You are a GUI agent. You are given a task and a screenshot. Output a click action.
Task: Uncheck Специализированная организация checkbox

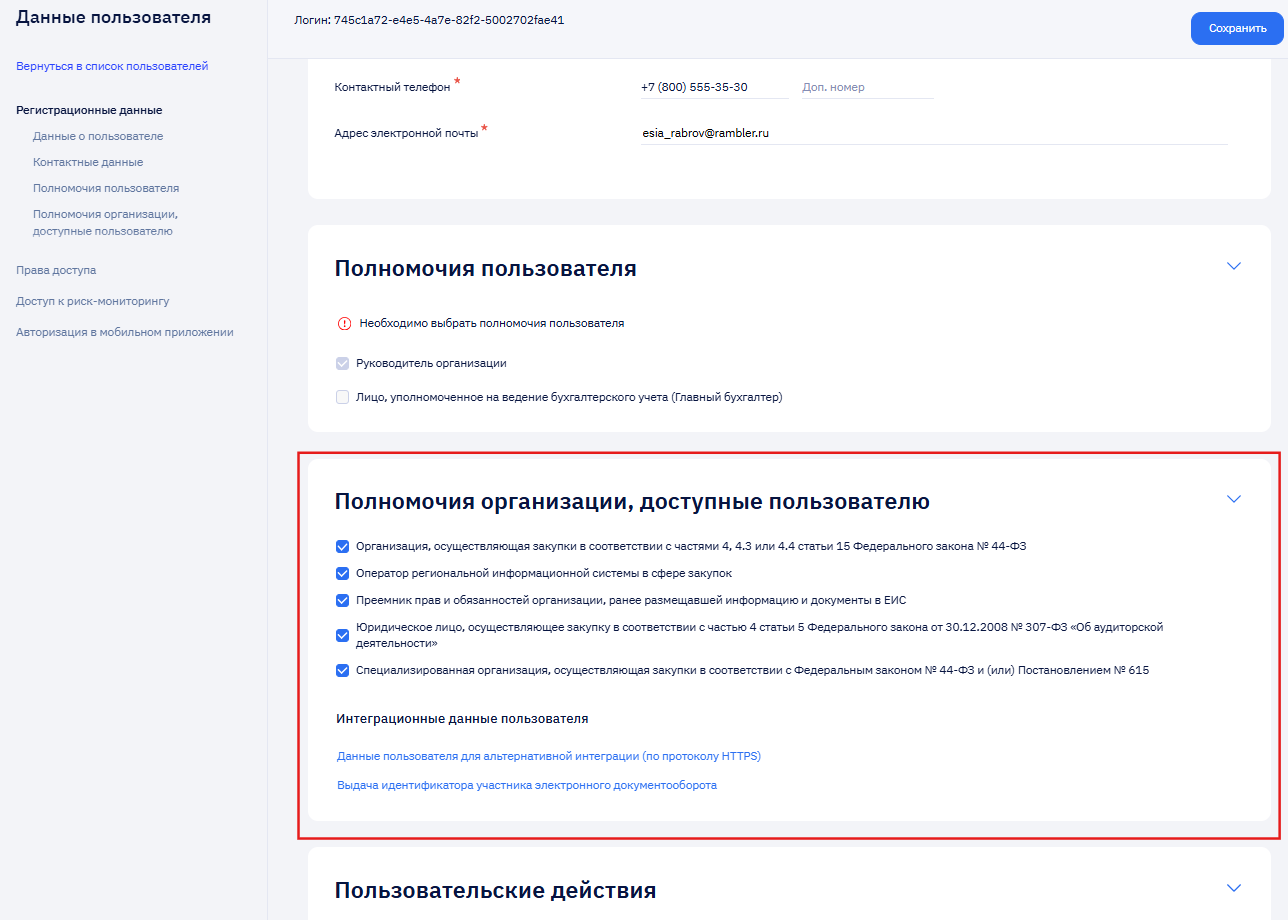343,671
